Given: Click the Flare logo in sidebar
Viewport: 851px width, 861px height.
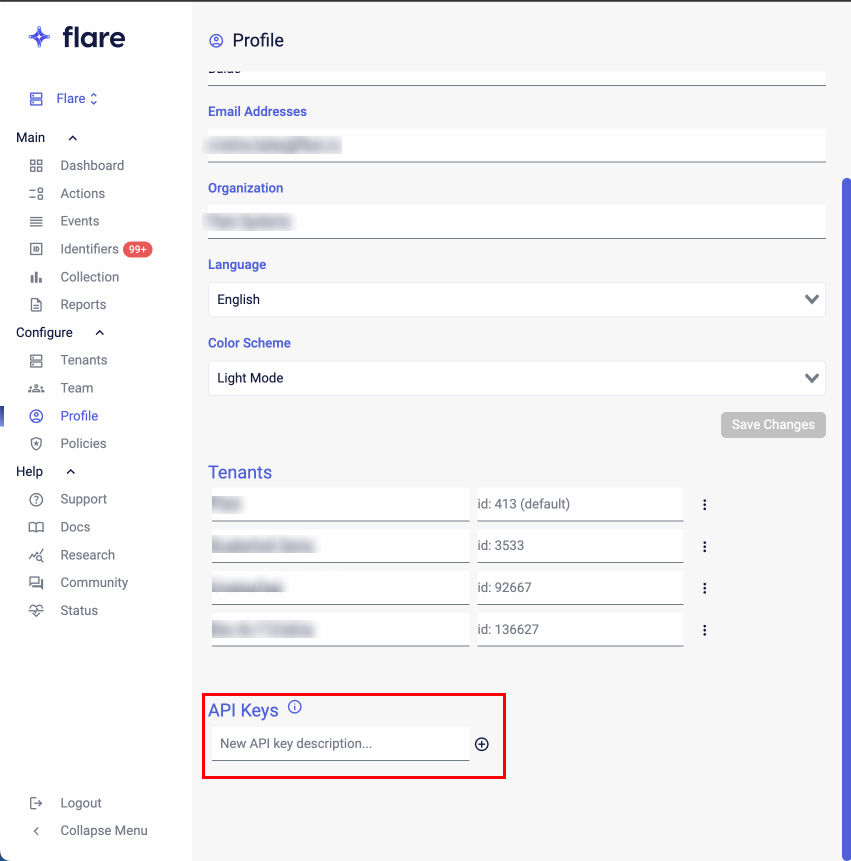Looking at the screenshot, I should coord(77,38).
